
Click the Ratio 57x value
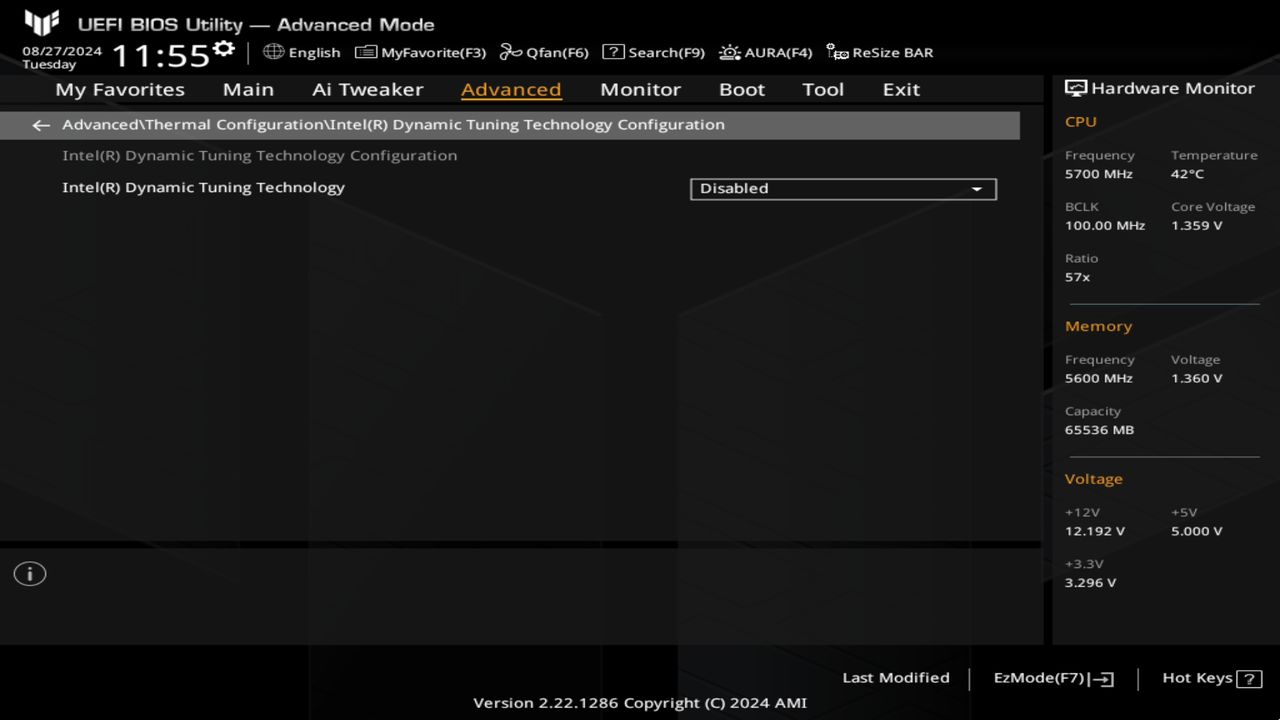[x=1077, y=277]
